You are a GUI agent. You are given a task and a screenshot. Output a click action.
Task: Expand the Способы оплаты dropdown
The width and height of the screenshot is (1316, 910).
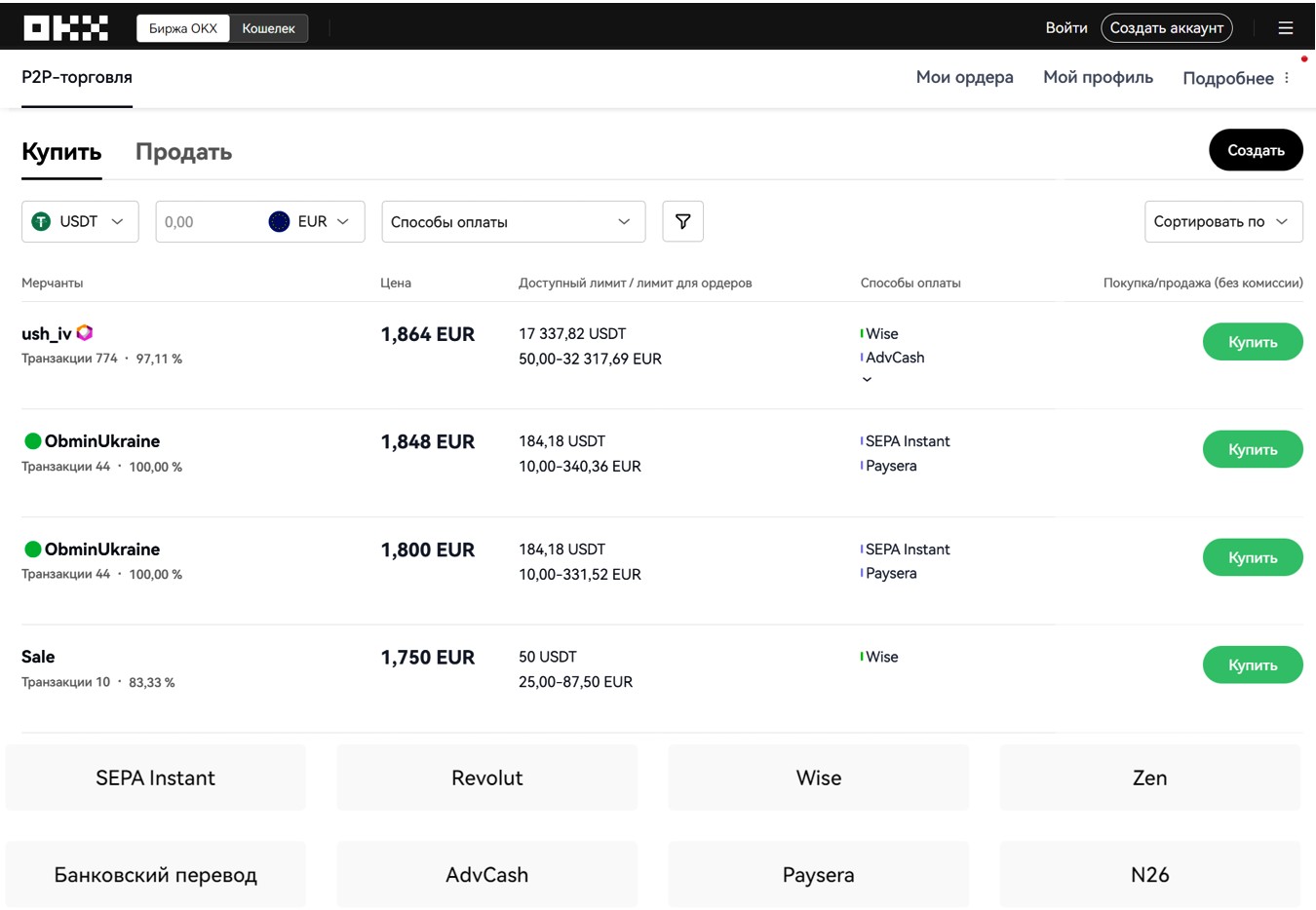click(513, 221)
